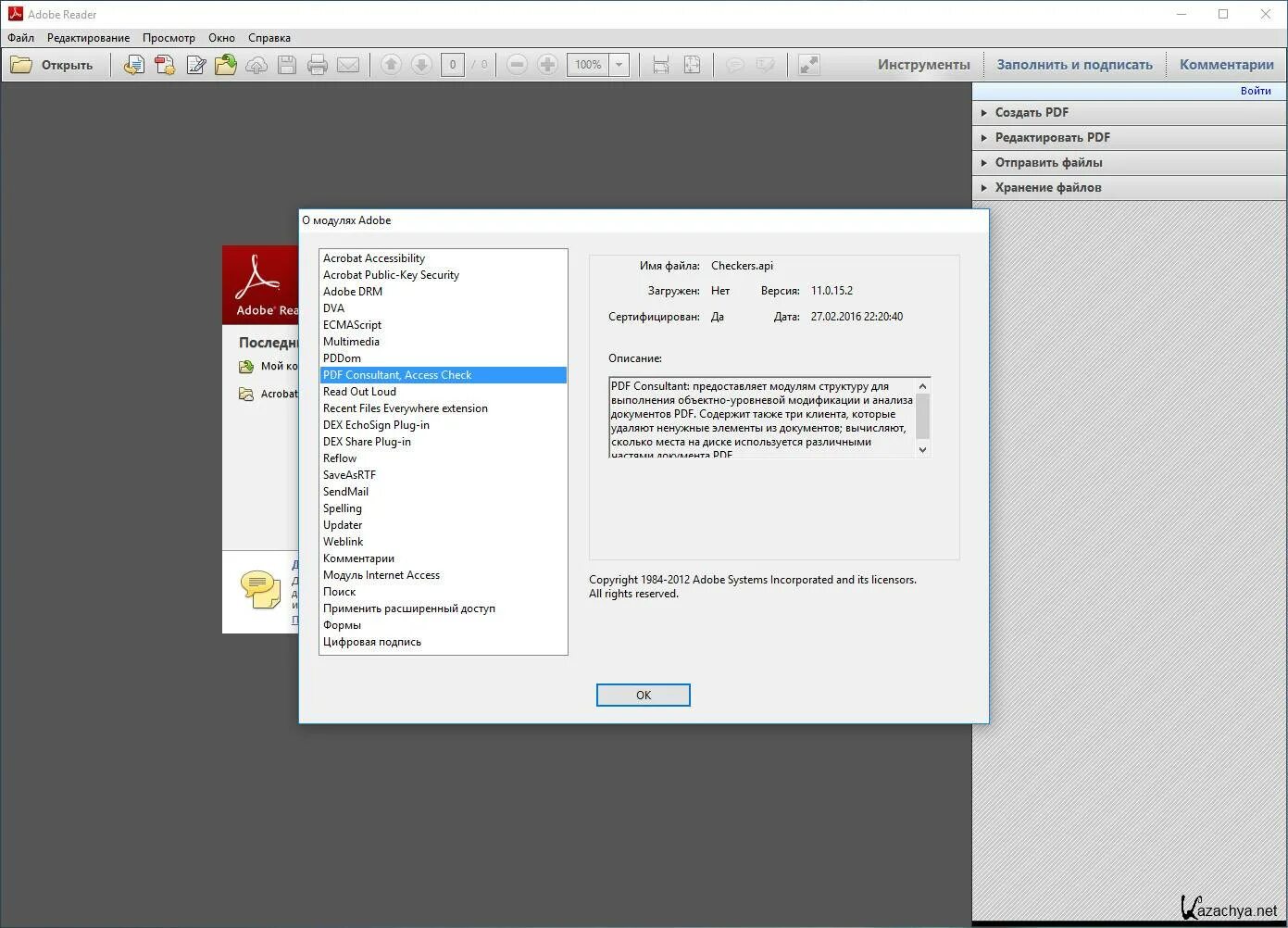Select Acrobat Accessibility in module list
The width and height of the screenshot is (1288, 928).
pyautogui.click(x=444, y=258)
